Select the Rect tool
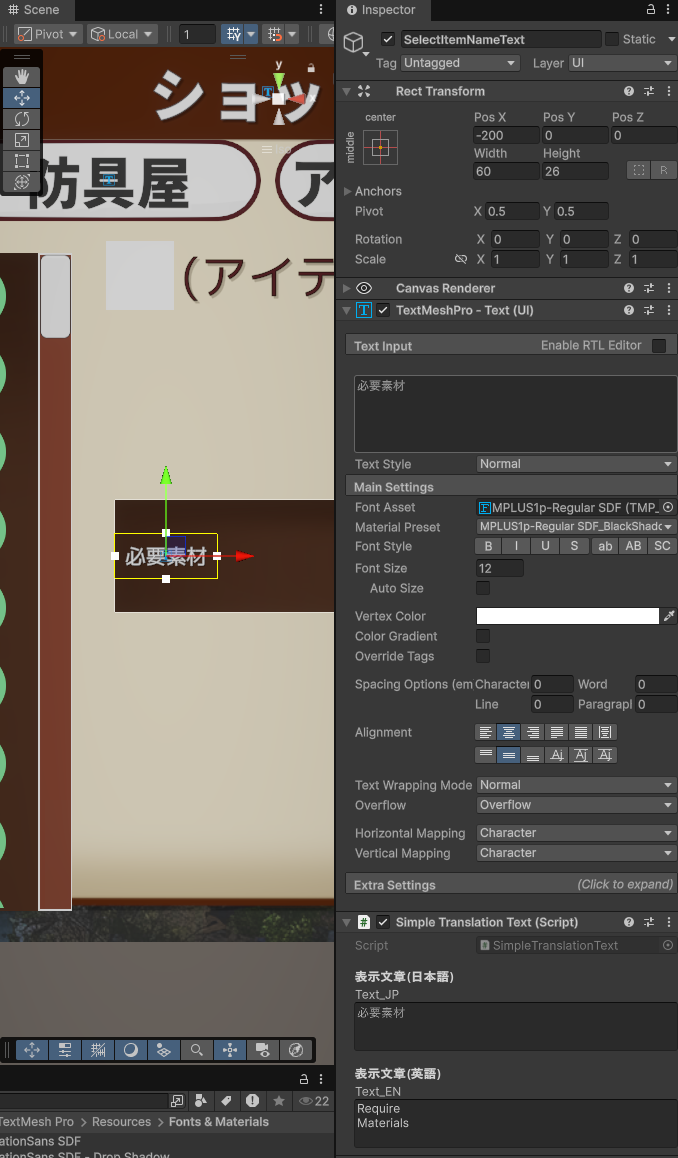678x1158 pixels. [22, 161]
